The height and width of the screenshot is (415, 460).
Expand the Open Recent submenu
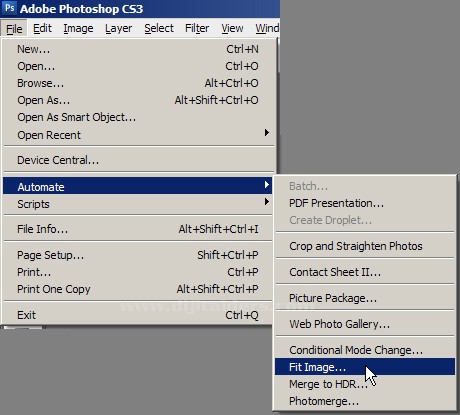point(138,135)
